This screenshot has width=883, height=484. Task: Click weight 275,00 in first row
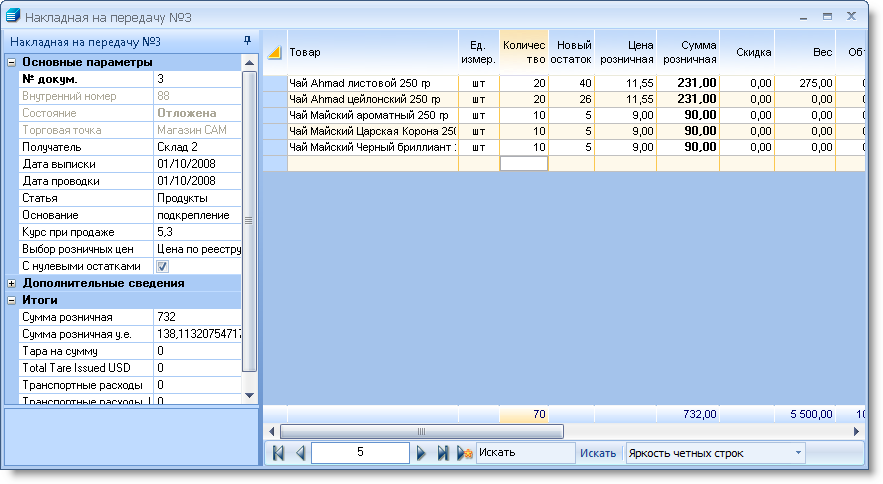coord(805,83)
